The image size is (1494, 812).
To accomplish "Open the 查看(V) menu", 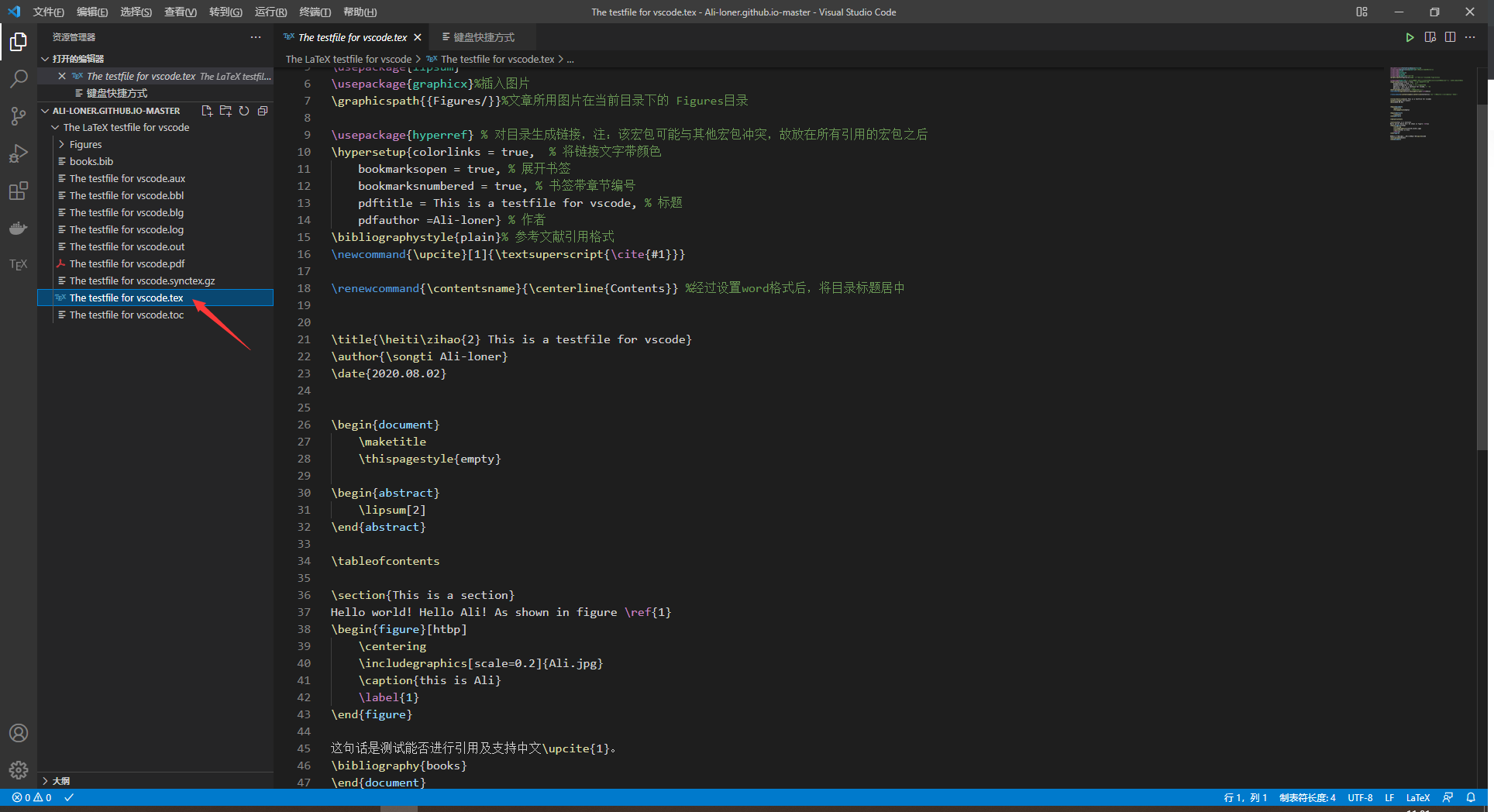I will click(181, 12).
